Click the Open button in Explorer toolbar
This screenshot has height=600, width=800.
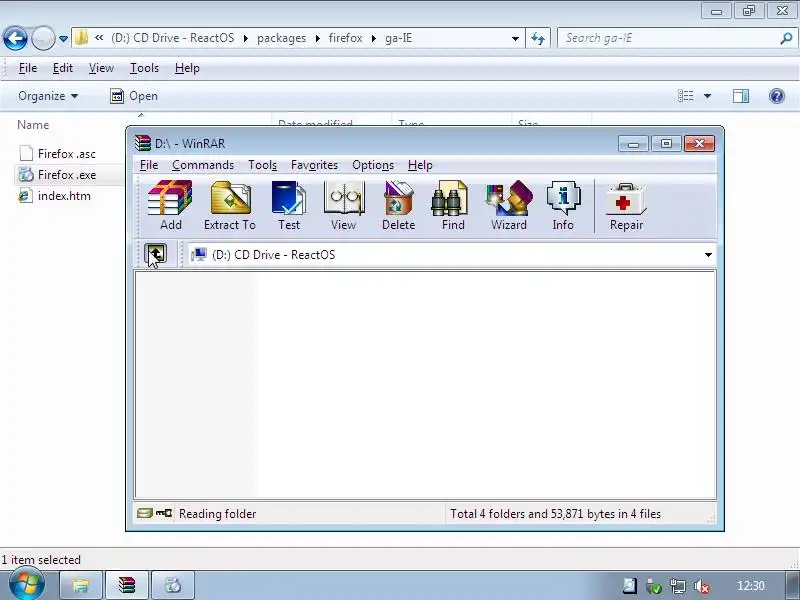(x=134, y=96)
